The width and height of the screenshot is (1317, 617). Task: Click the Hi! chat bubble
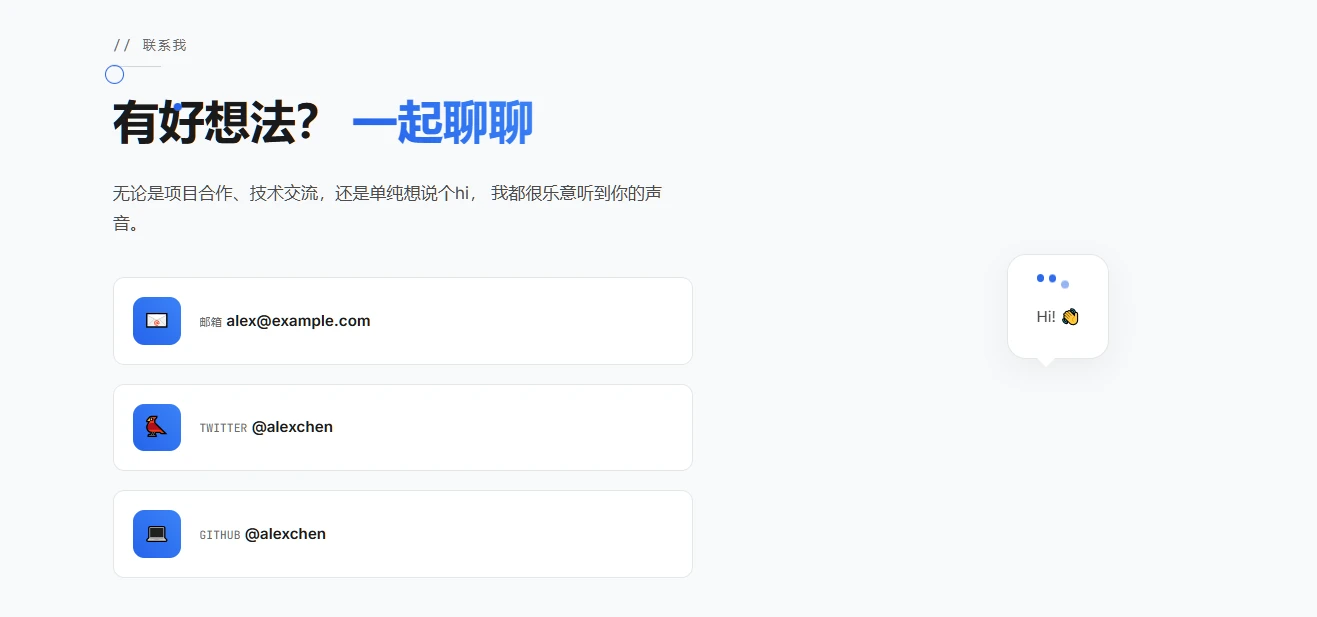[1058, 307]
